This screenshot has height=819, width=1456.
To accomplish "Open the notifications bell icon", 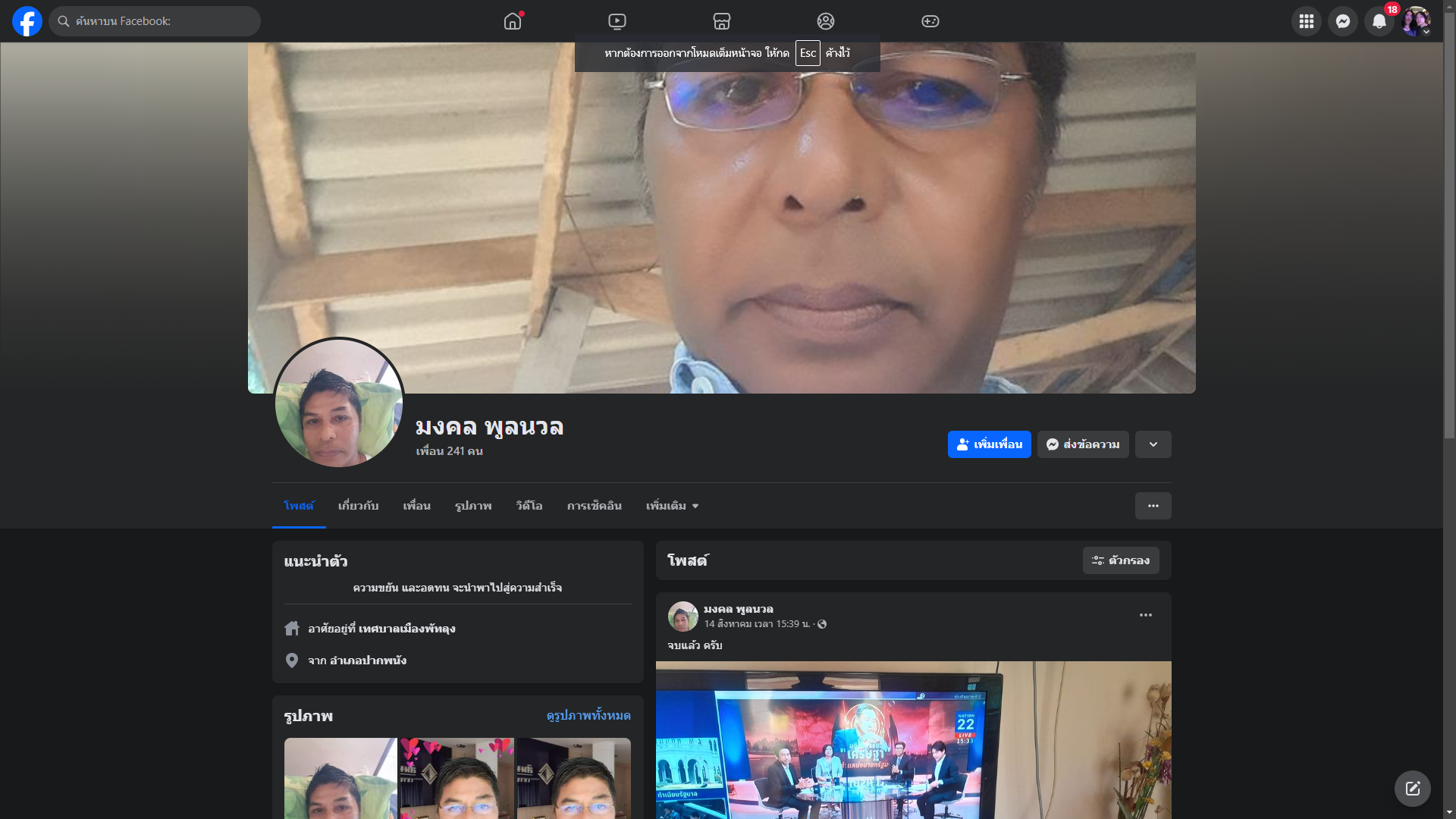I will 1379,21.
